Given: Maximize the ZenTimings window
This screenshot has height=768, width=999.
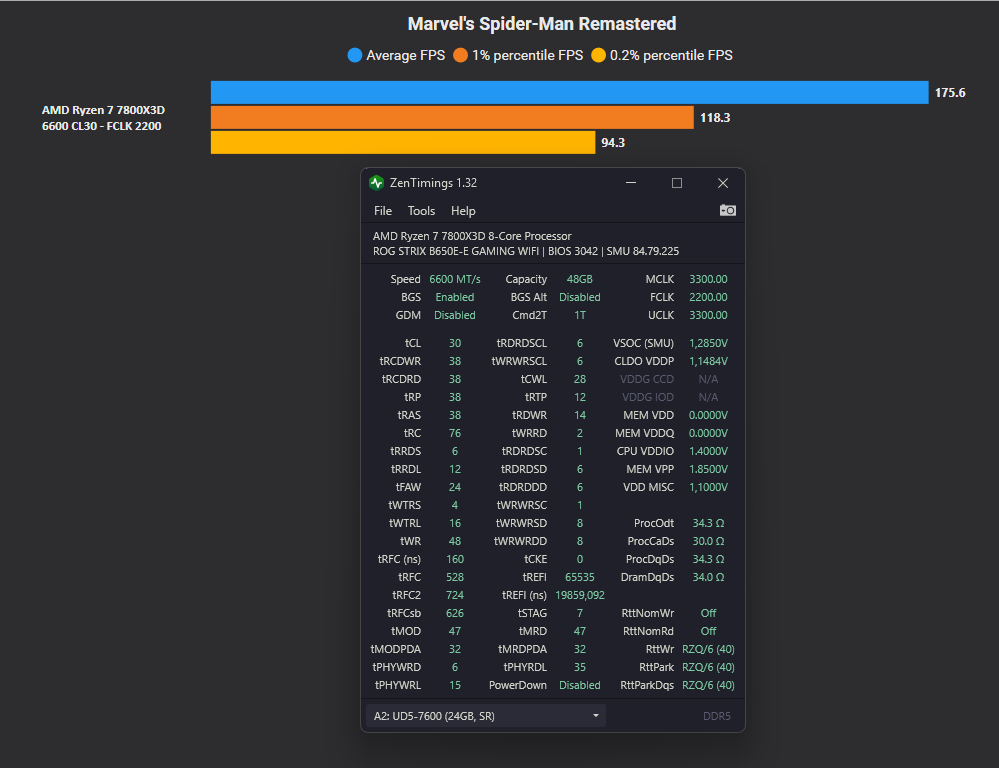Looking at the screenshot, I should point(677,183).
